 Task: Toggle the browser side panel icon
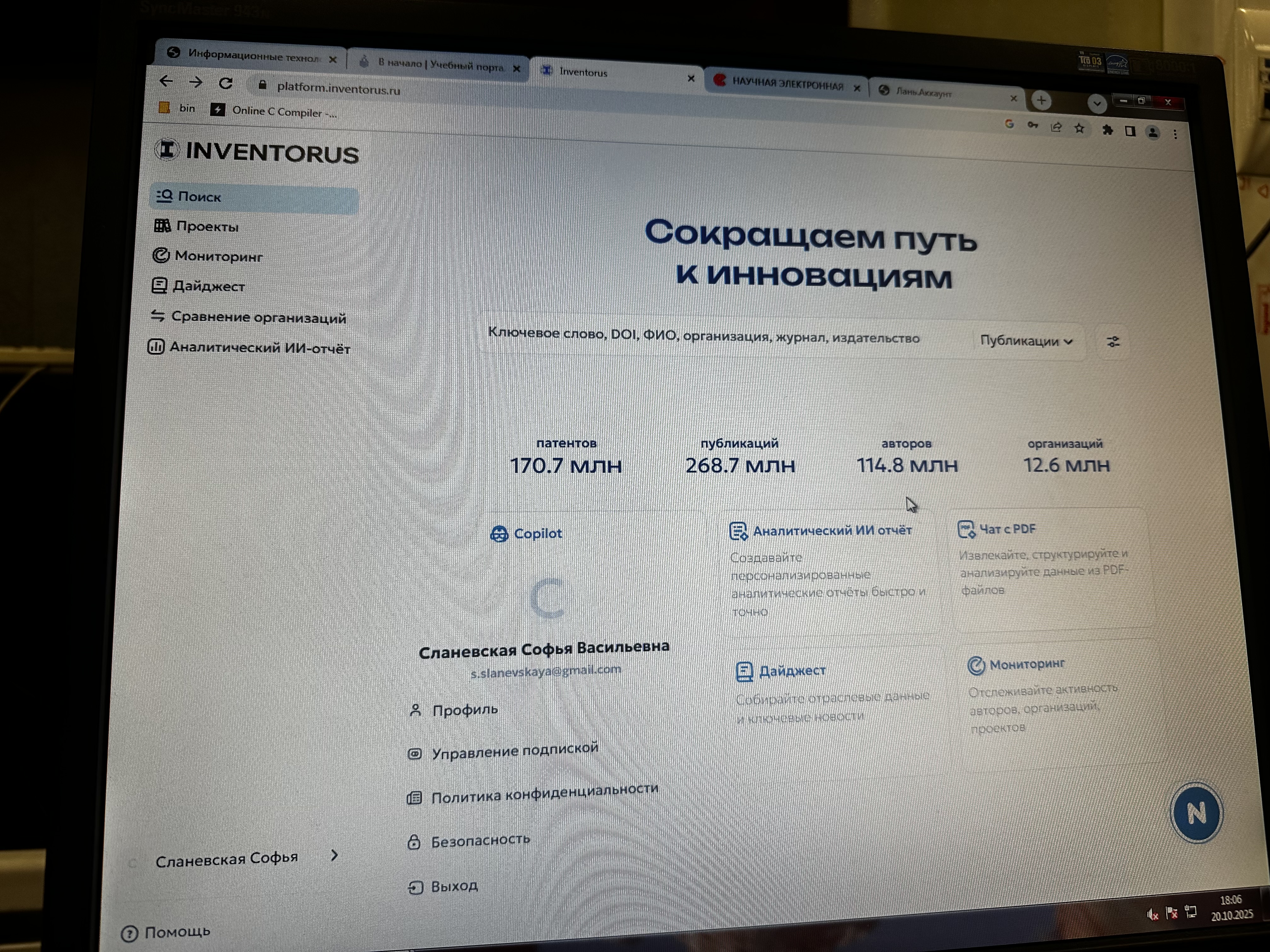pyautogui.click(x=1130, y=131)
